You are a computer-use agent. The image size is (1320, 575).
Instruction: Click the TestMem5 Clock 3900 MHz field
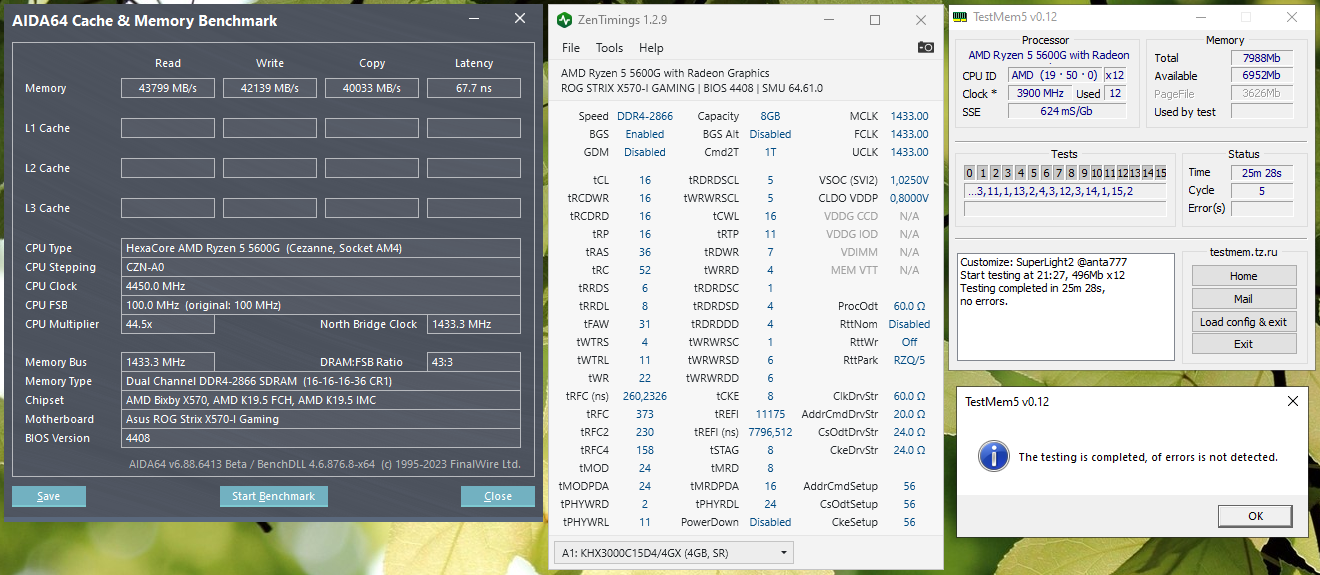(x=1040, y=93)
